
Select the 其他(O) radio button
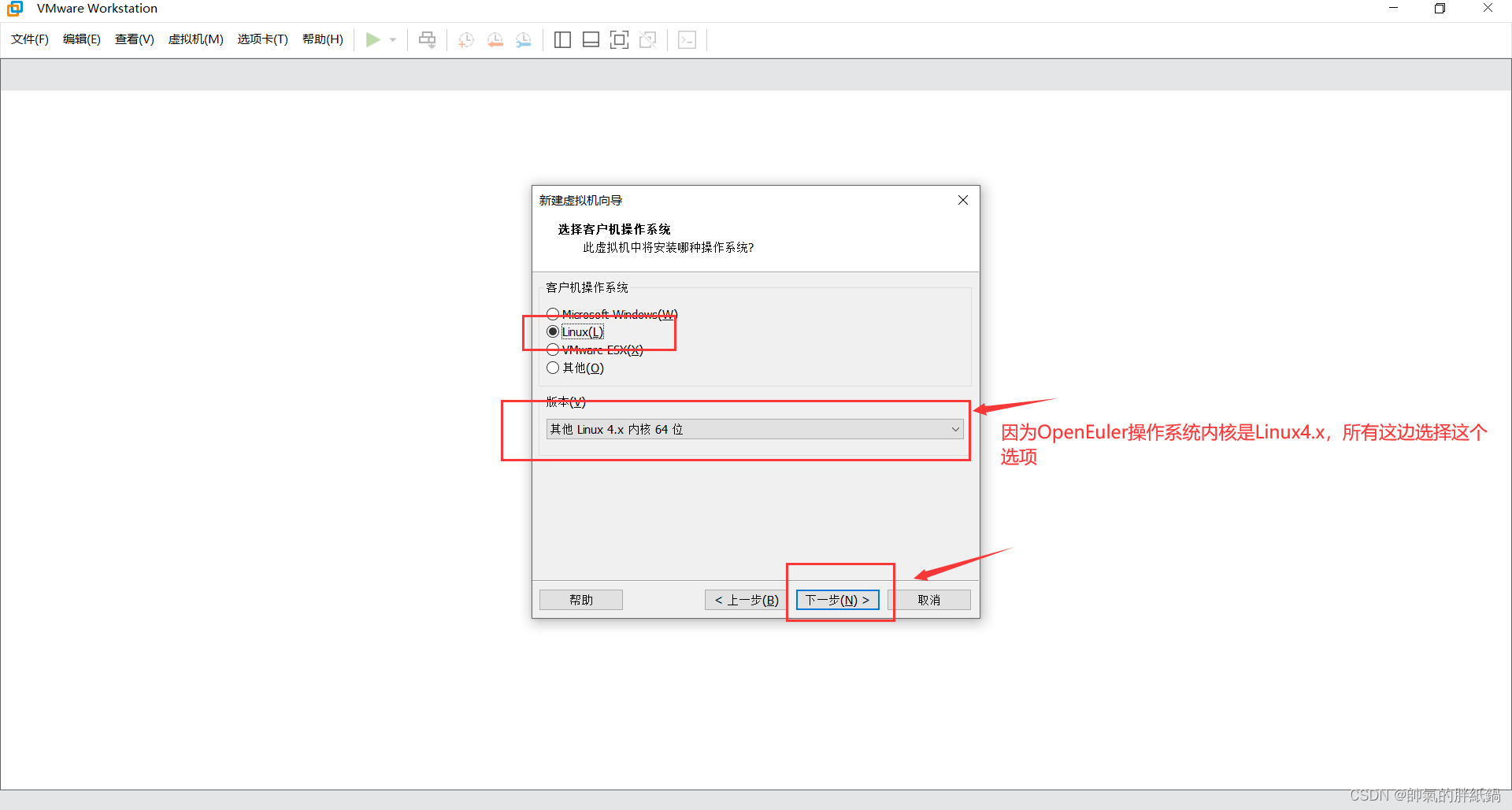[553, 368]
